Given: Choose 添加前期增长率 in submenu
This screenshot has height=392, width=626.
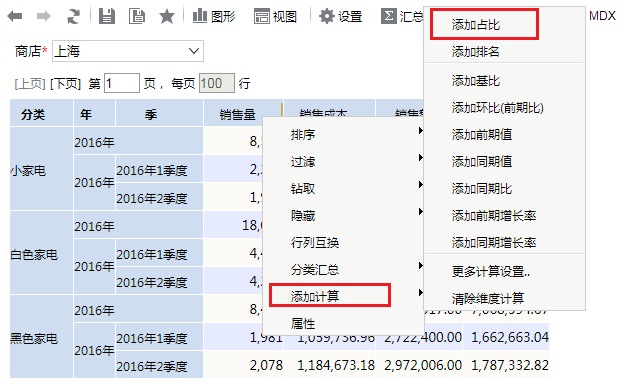Looking at the screenshot, I should click(504, 216).
